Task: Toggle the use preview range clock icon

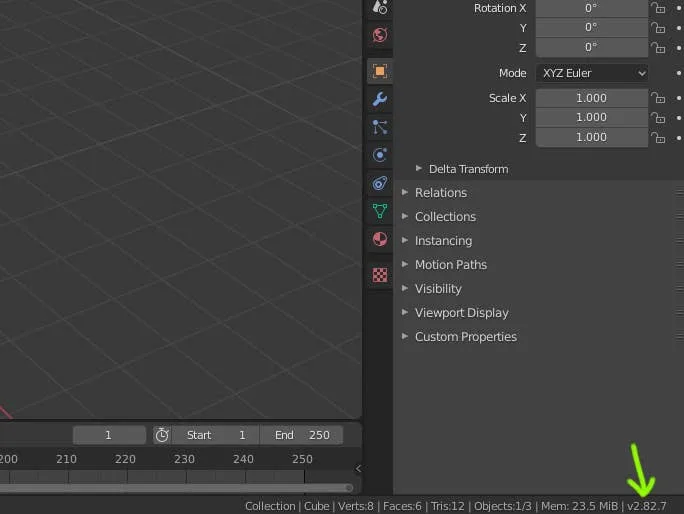Action: [x=162, y=435]
